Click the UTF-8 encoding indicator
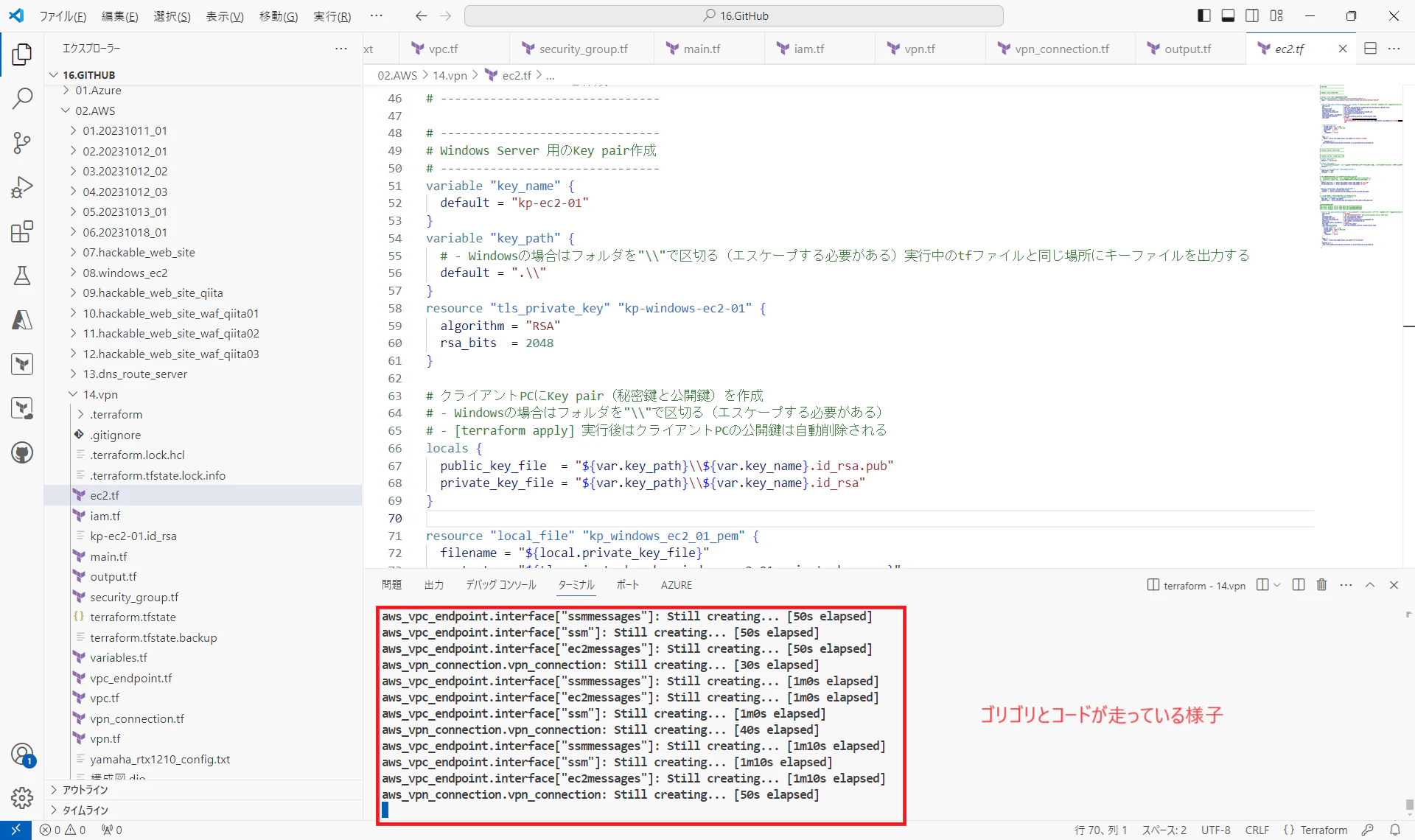This screenshot has height=840, width=1415. 1215,830
